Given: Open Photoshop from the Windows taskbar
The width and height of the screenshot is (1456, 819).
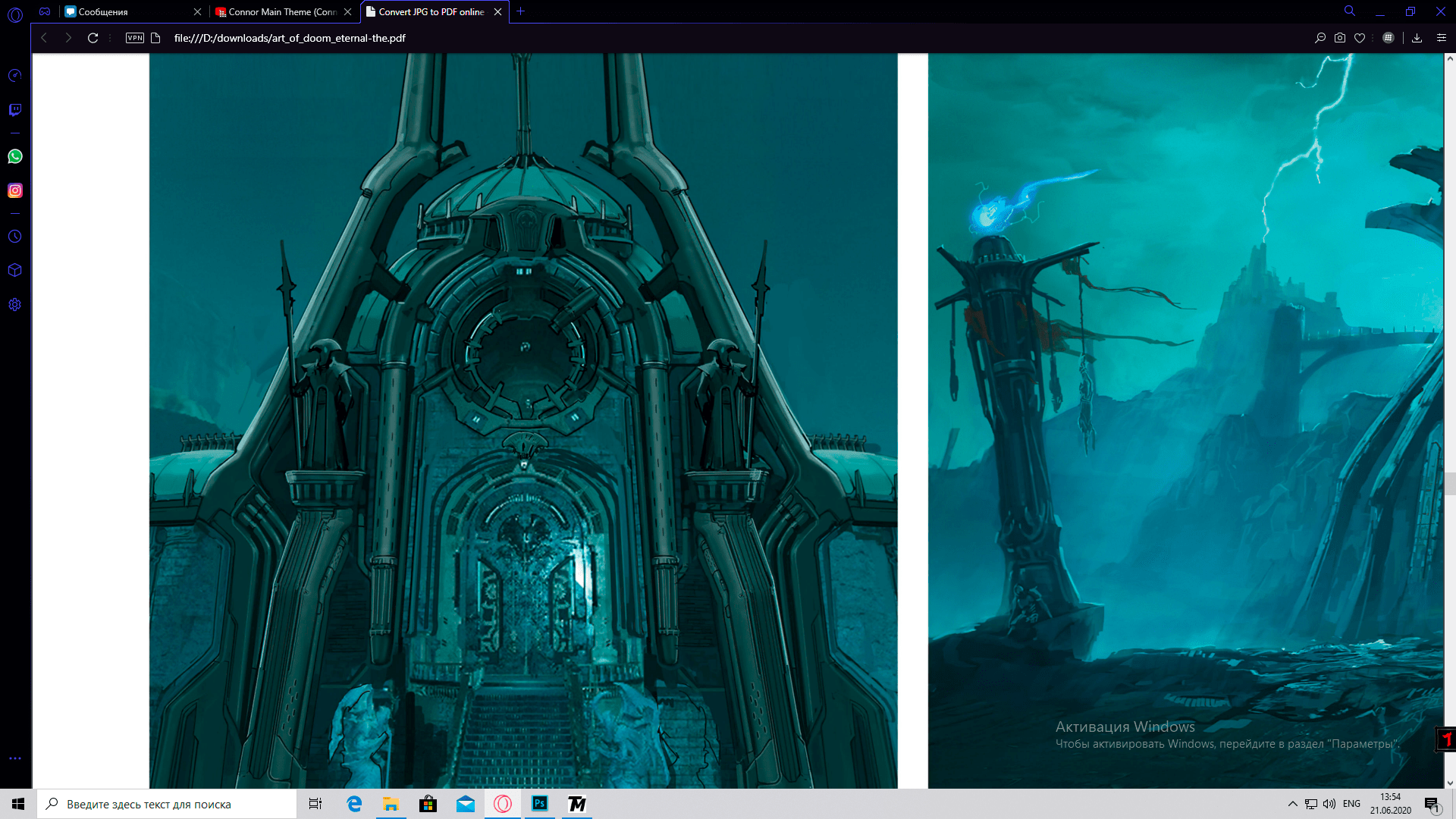Looking at the screenshot, I should (540, 804).
